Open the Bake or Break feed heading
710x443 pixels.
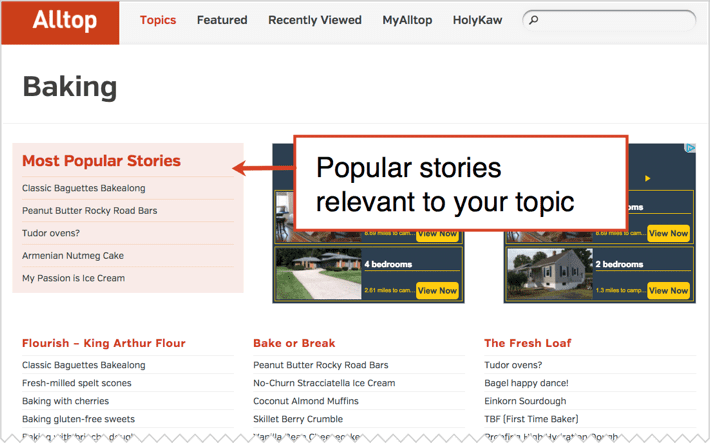294,343
